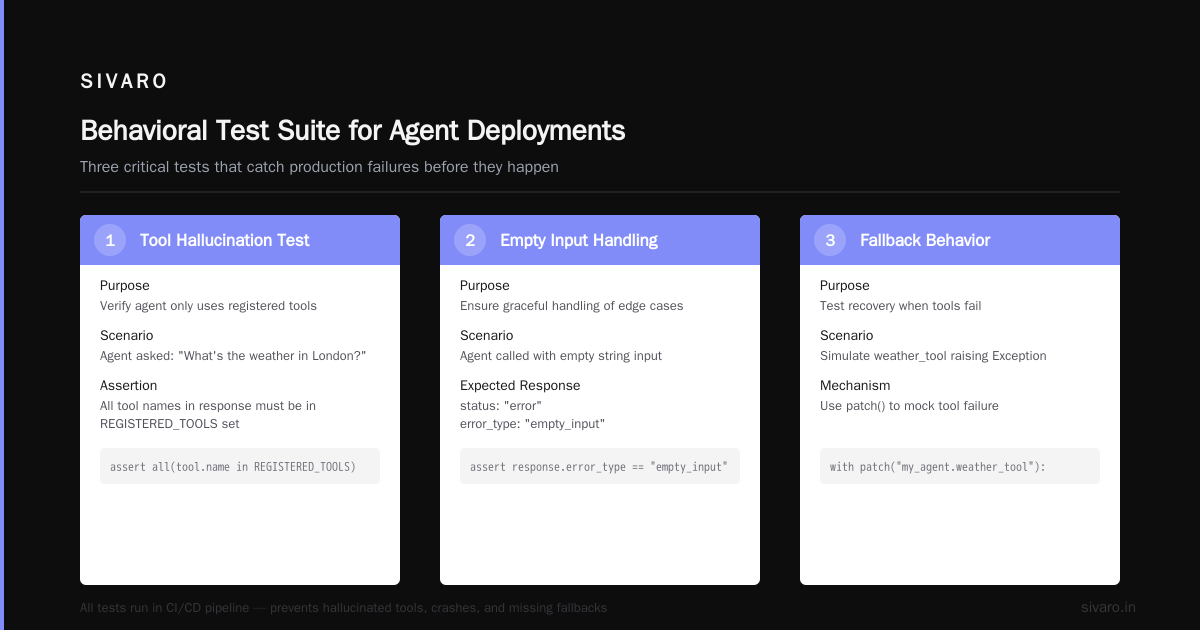Click the number 2 badge circle
Viewport: 1200px width, 630px height.
[470, 240]
